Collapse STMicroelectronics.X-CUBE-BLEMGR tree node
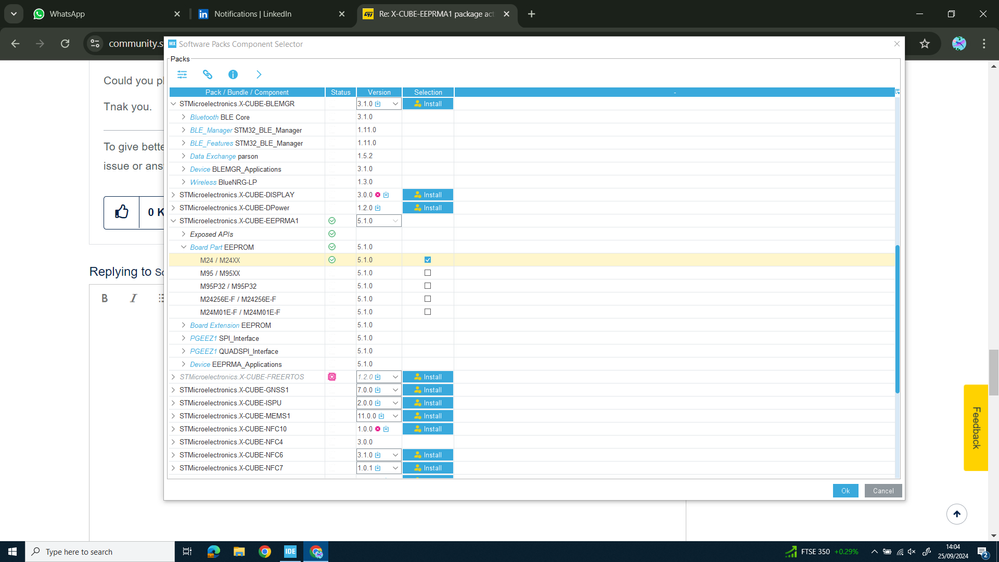The width and height of the screenshot is (999, 562). click(173, 104)
